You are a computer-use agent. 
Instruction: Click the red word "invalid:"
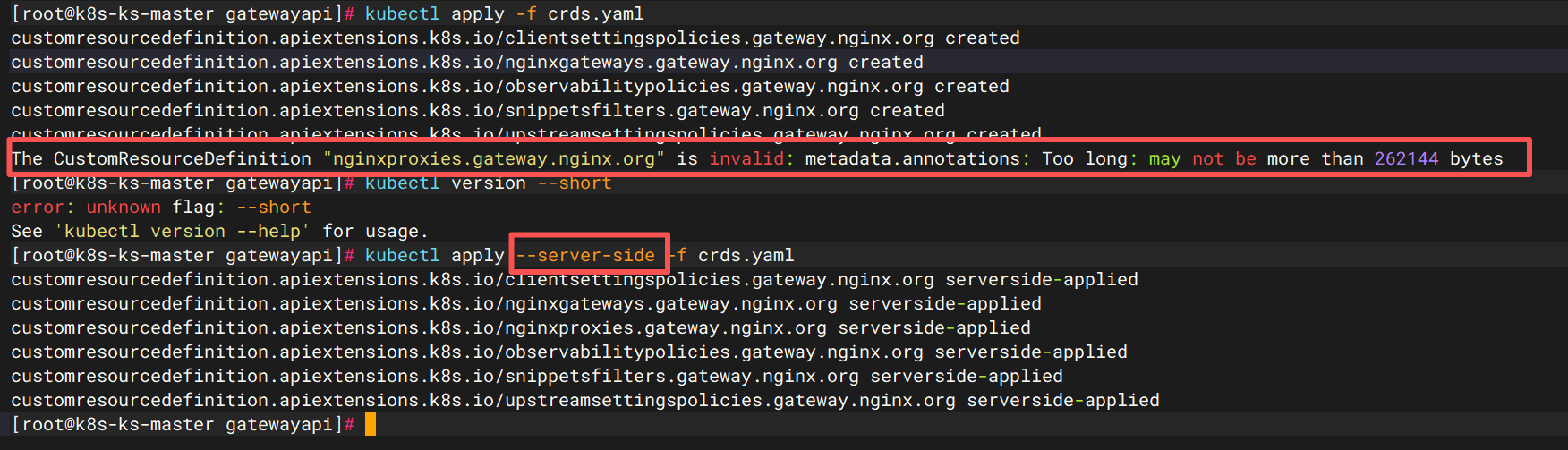[751, 158]
